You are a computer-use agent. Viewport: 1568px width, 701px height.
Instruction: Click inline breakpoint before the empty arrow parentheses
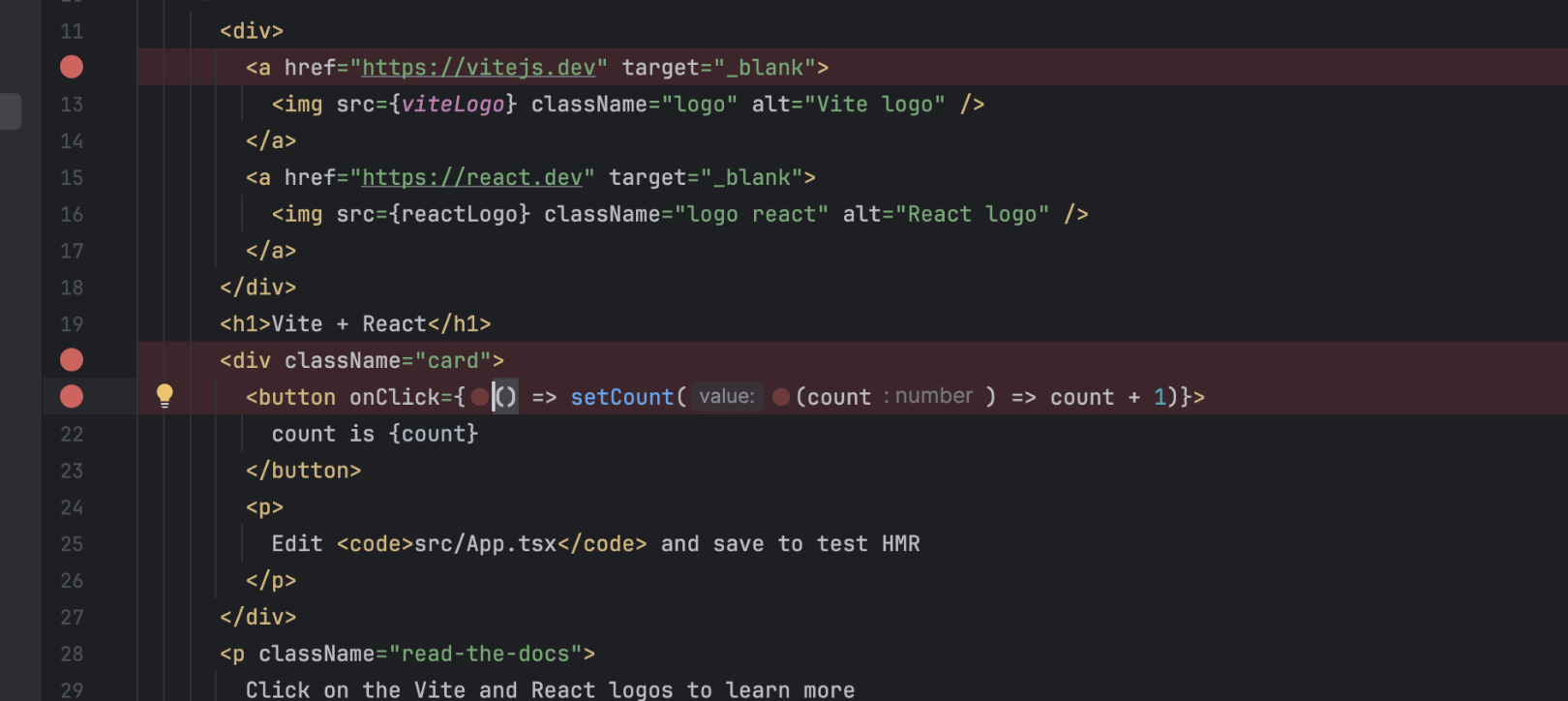pos(479,397)
